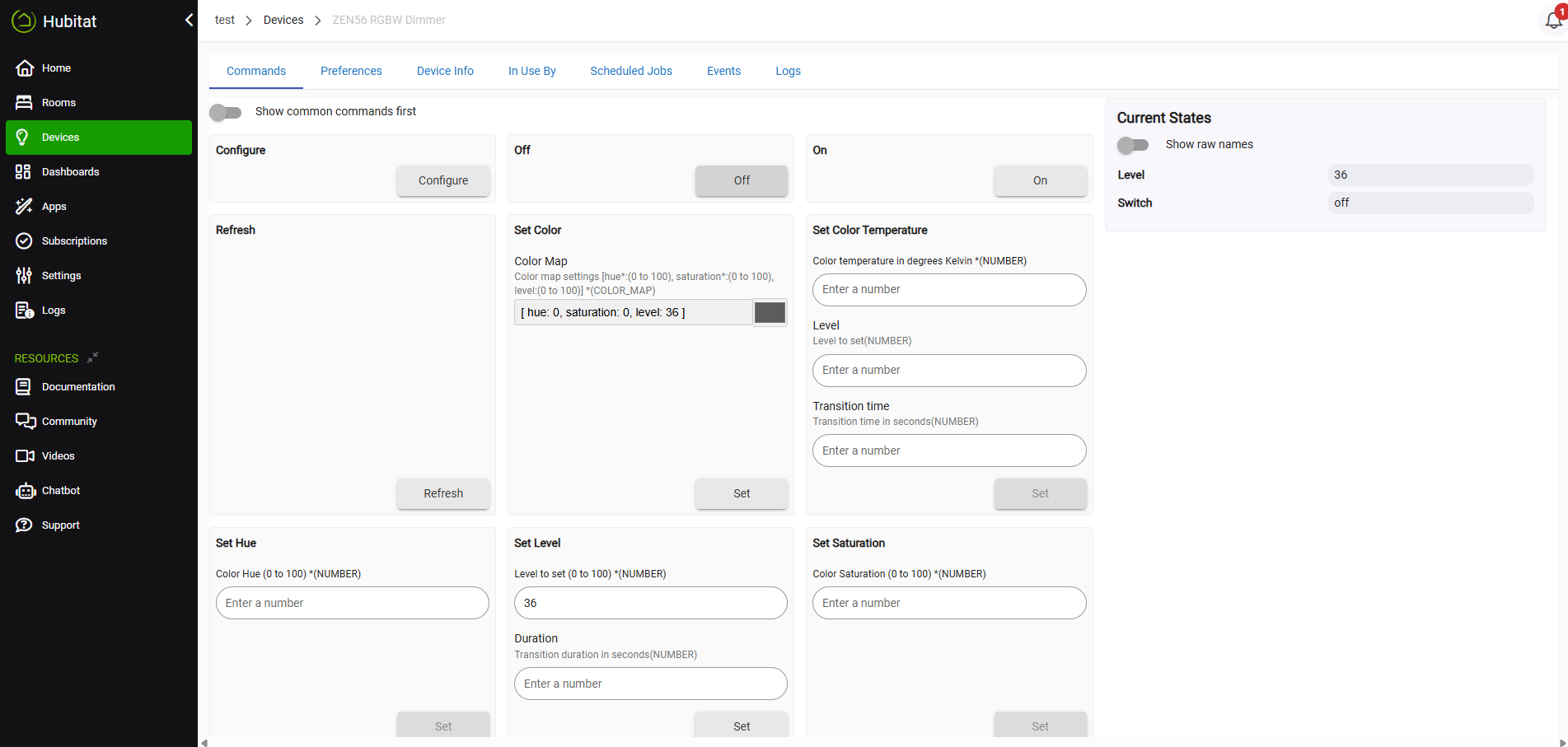
Task: Open the Scheduled Jobs tab
Action: (x=631, y=71)
